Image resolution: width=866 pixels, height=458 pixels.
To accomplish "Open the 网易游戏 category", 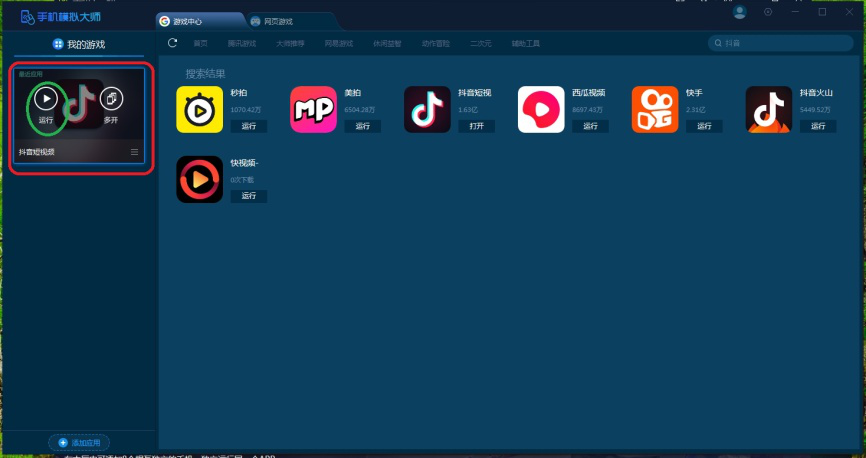I will coord(339,43).
